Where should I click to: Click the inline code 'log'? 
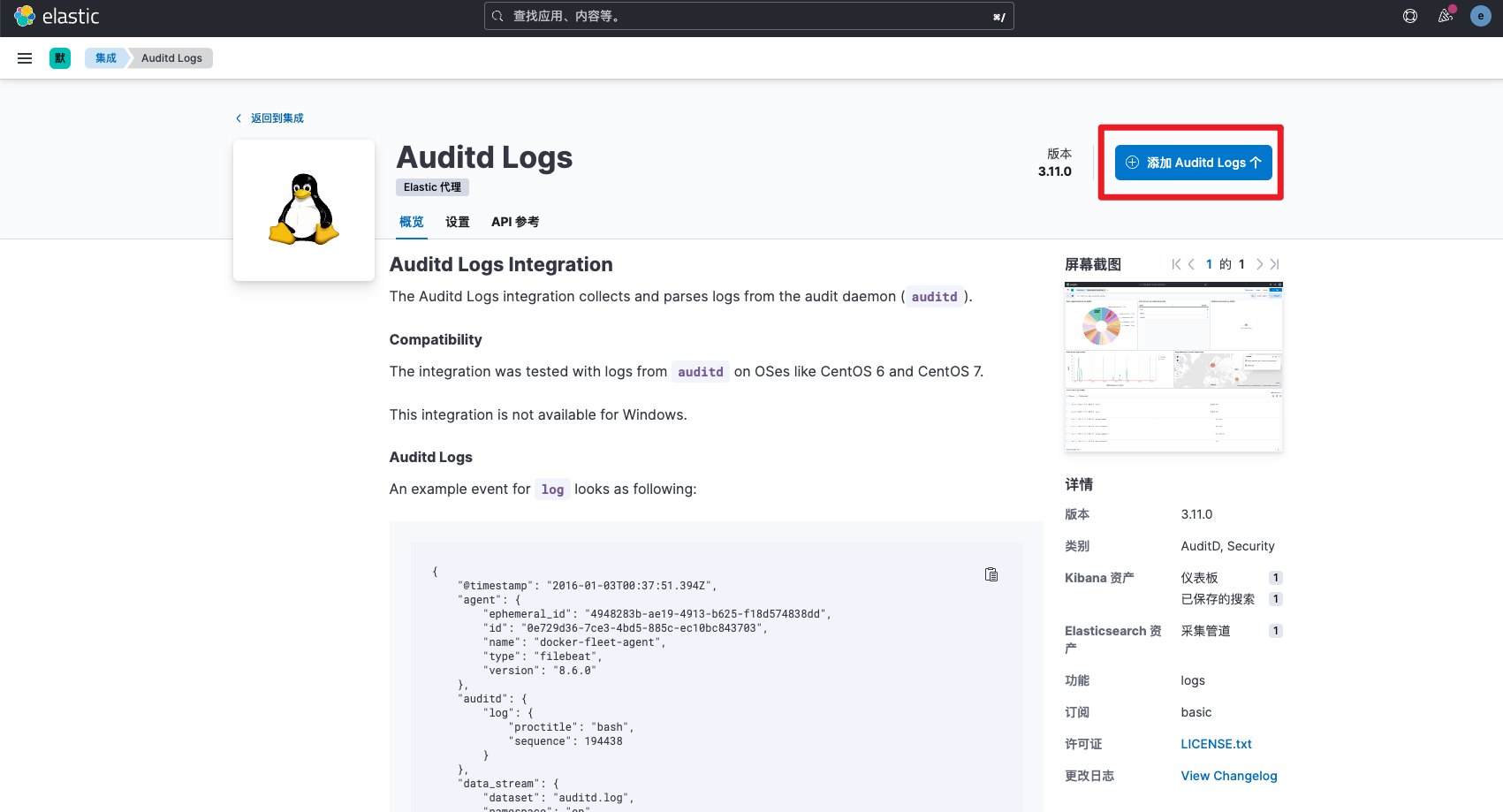[552, 489]
